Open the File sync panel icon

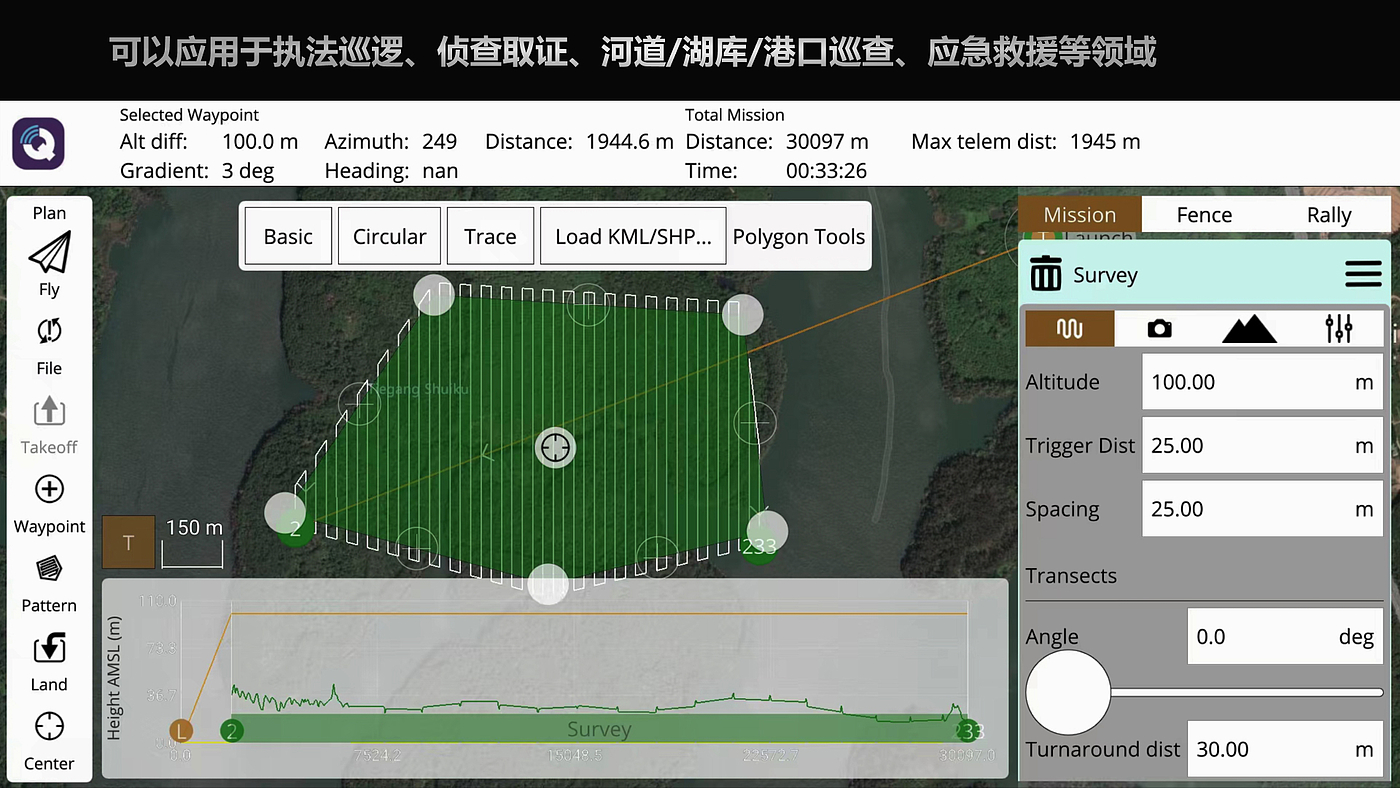[x=48, y=331]
